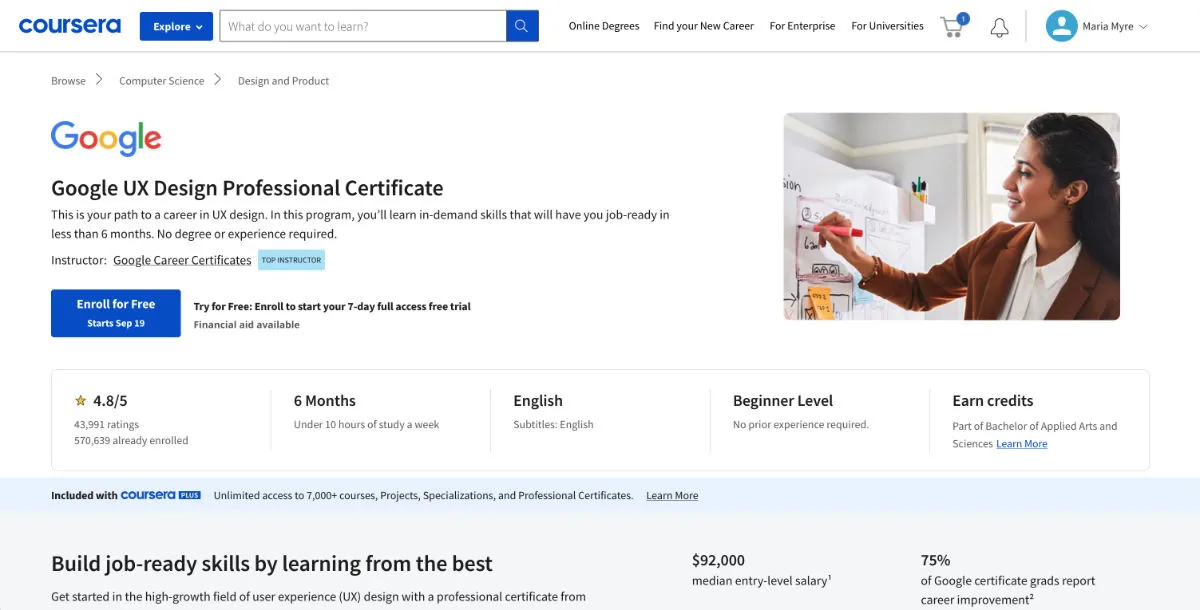Screen dimensions: 1200x610
Task: Click Maria Myre's profile avatar icon
Action: click(x=1061, y=25)
